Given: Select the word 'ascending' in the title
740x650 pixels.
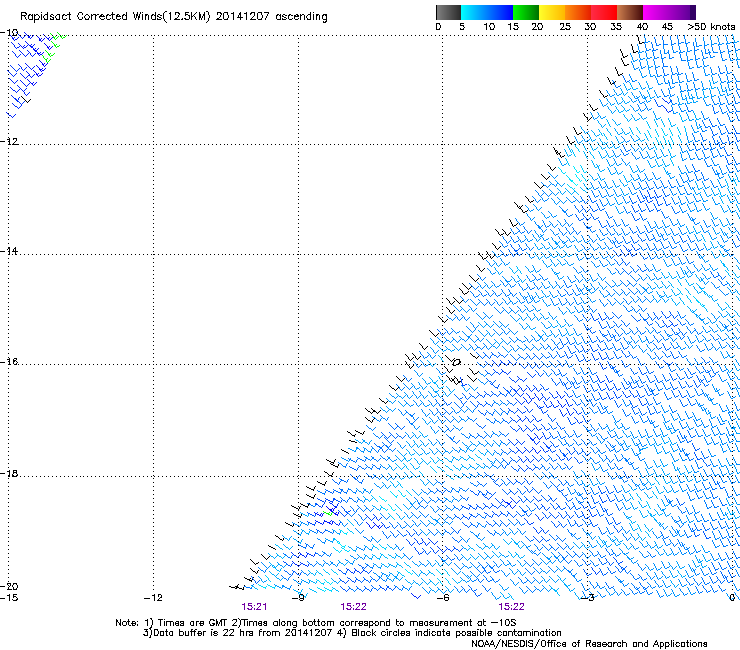Looking at the screenshot, I should coord(302,17).
